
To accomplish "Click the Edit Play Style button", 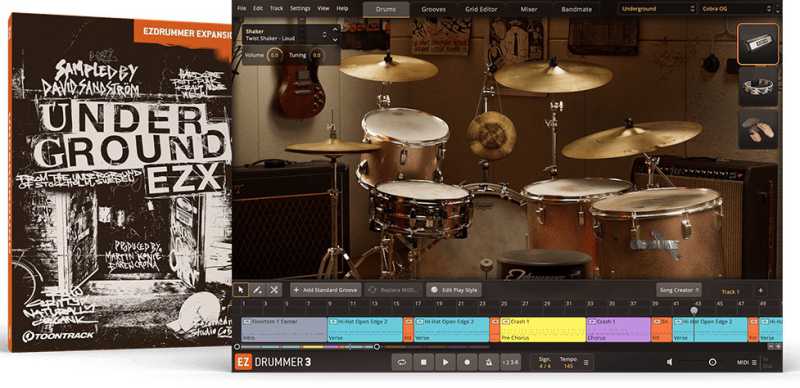I will click(x=454, y=290).
